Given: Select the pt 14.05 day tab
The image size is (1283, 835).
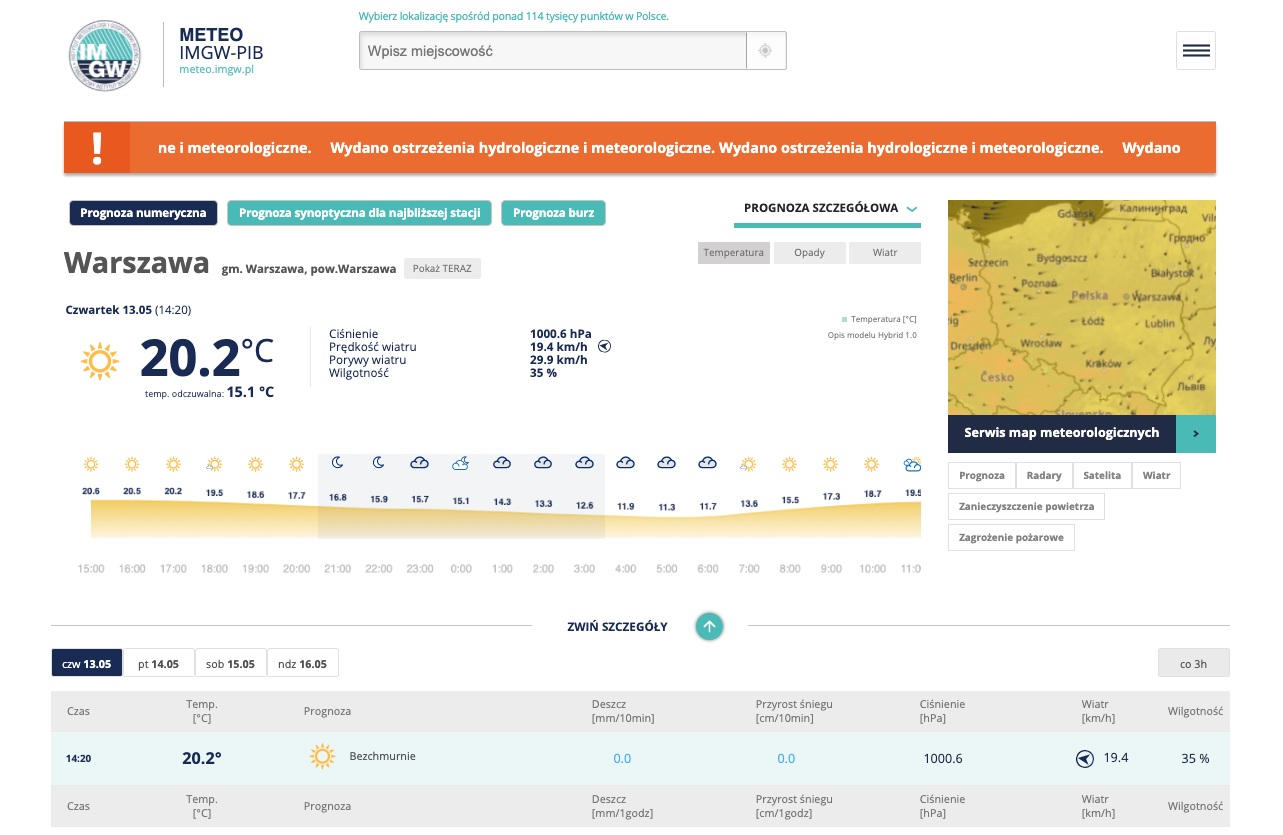Looking at the screenshot, I should pos(159,663).
